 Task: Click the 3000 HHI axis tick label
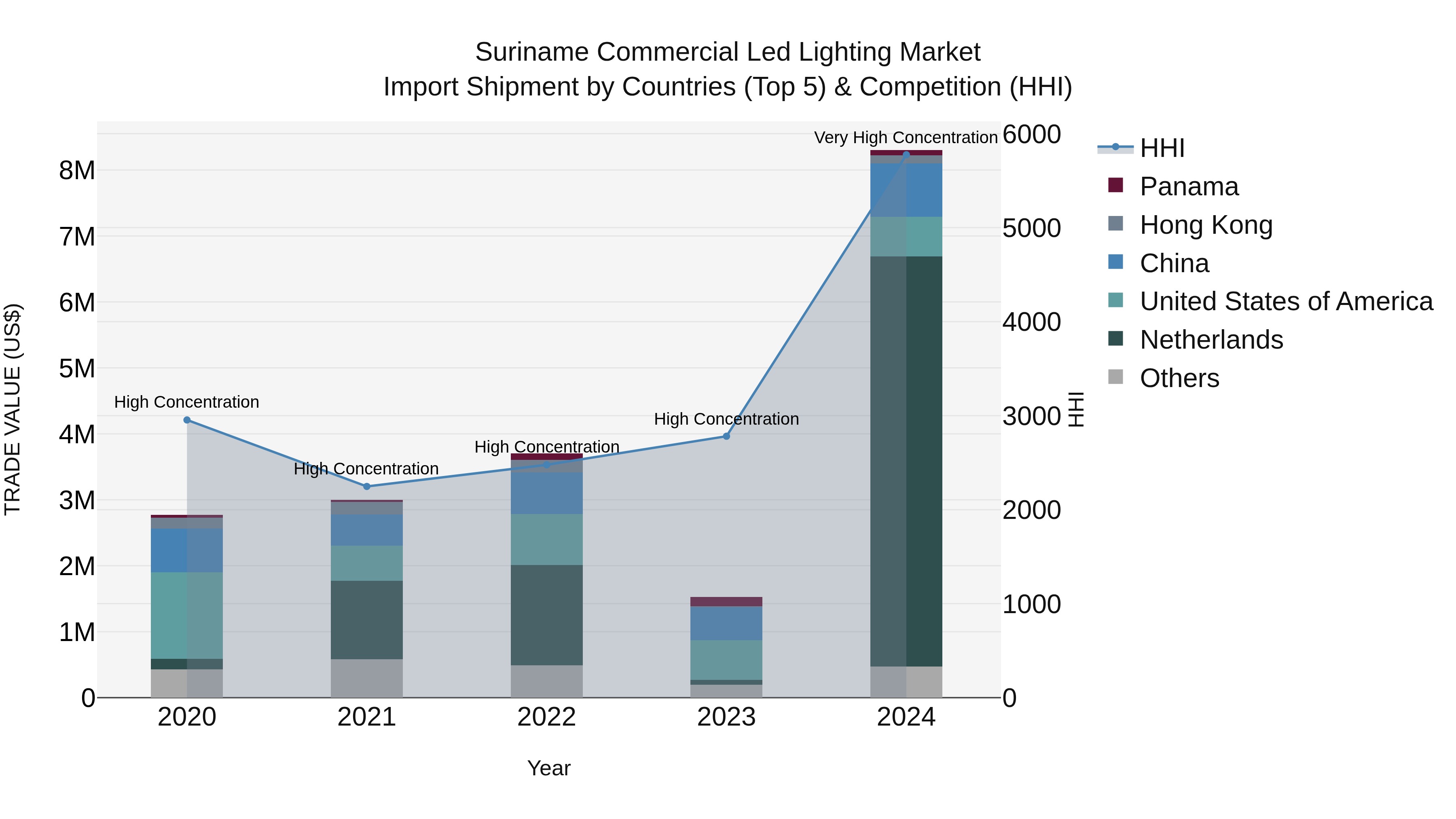point(1032,417)
